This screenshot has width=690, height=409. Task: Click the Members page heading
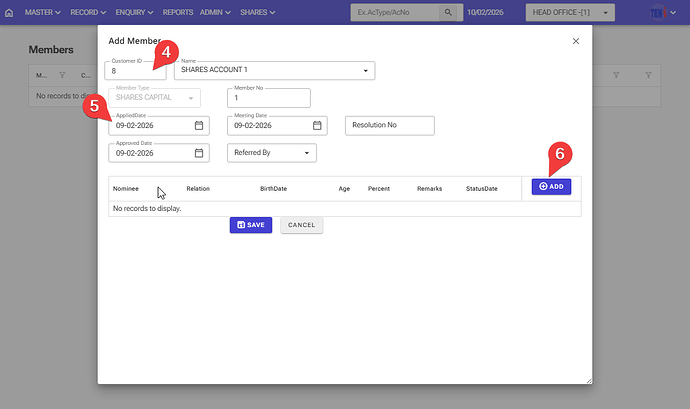coord(51,50)
